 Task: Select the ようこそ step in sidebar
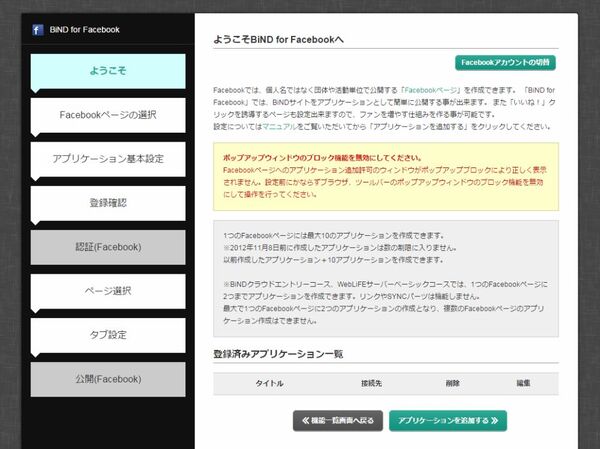coord(108,71)
